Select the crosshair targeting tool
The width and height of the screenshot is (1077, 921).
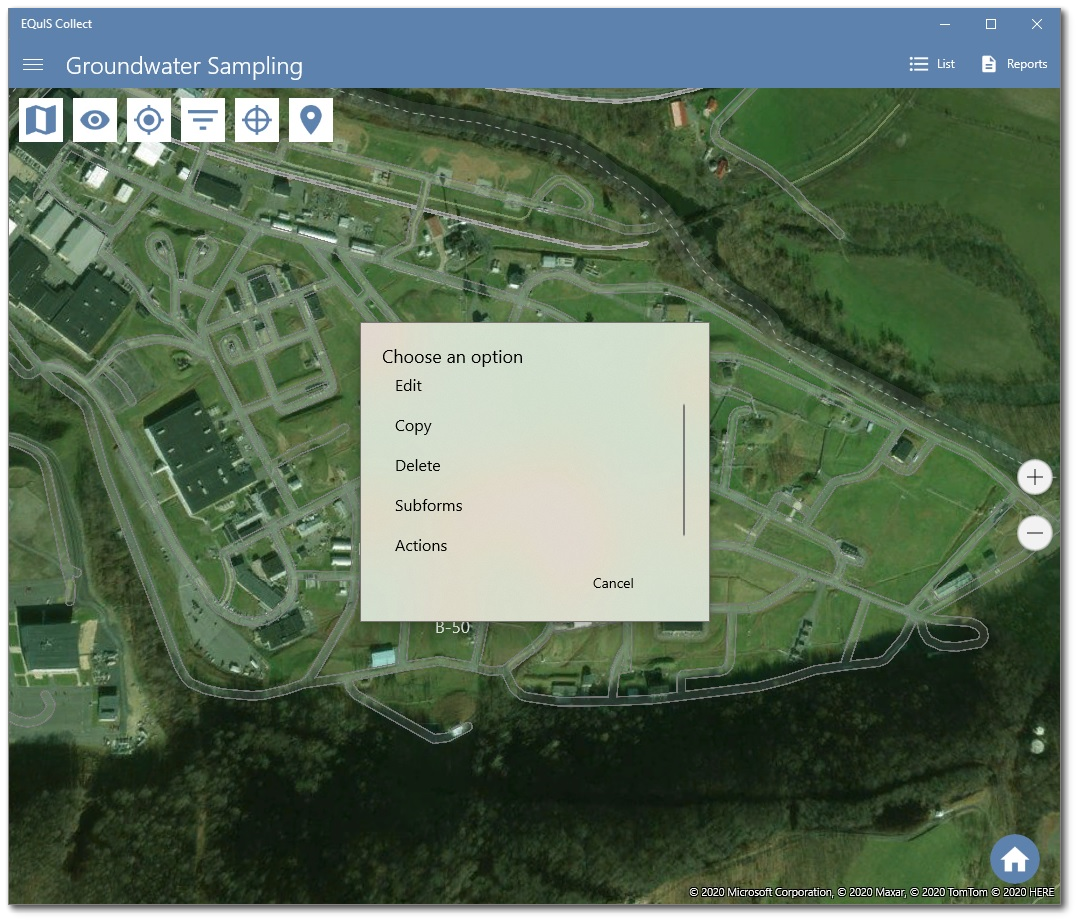click(256, 119)
